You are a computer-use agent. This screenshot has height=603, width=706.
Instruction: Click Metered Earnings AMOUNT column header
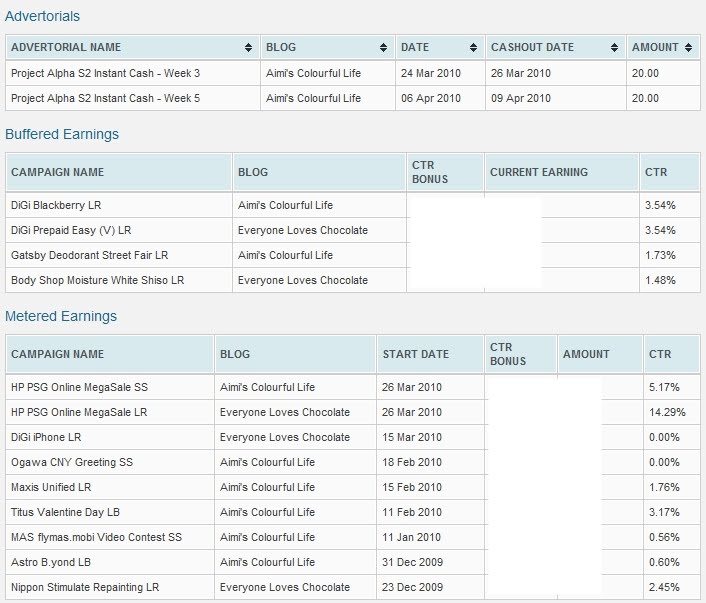(x=600, y=354)
